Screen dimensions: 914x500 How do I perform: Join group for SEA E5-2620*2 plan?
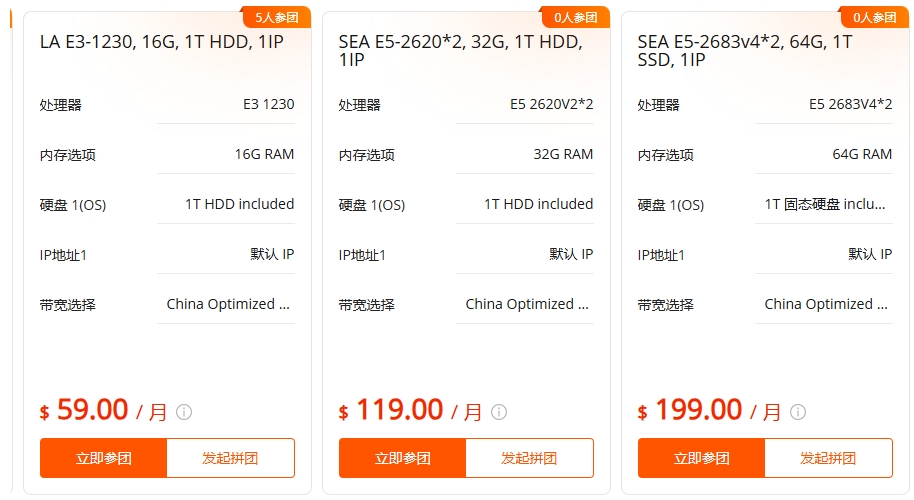pyautogui.click(x=402, y=458)
